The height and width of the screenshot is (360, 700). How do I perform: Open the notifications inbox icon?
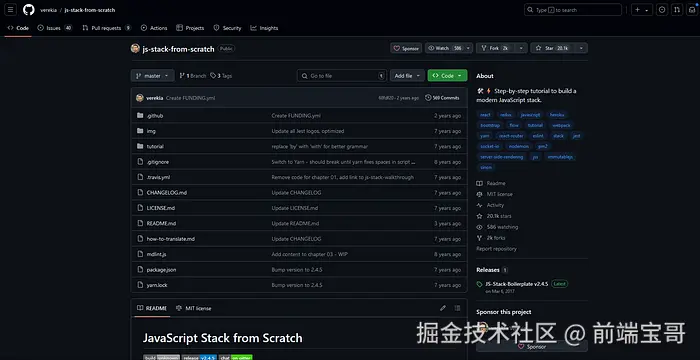tap(692, 10)
